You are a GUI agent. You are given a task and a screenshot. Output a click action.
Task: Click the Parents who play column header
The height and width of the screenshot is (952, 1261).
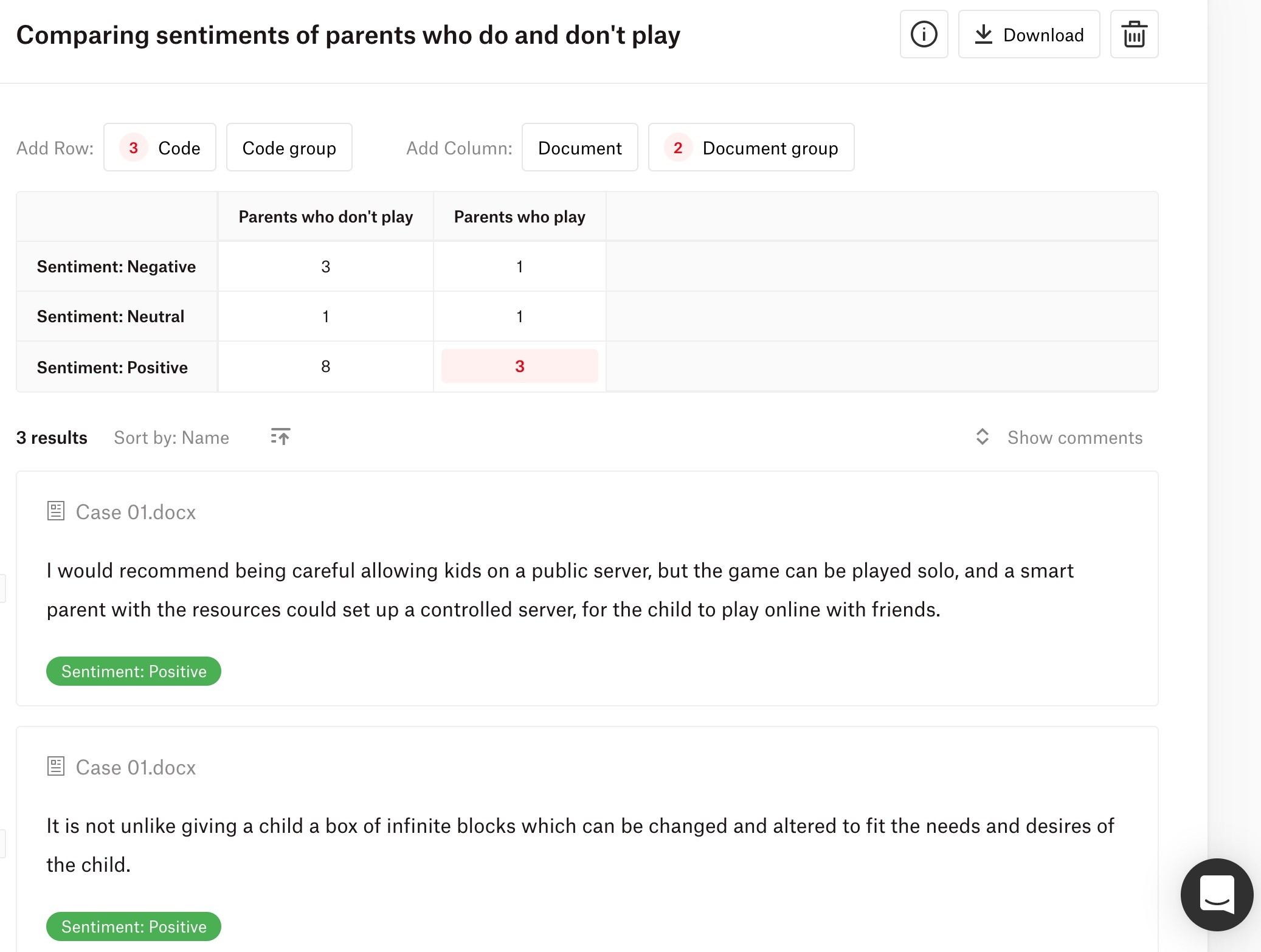[520, 217]
